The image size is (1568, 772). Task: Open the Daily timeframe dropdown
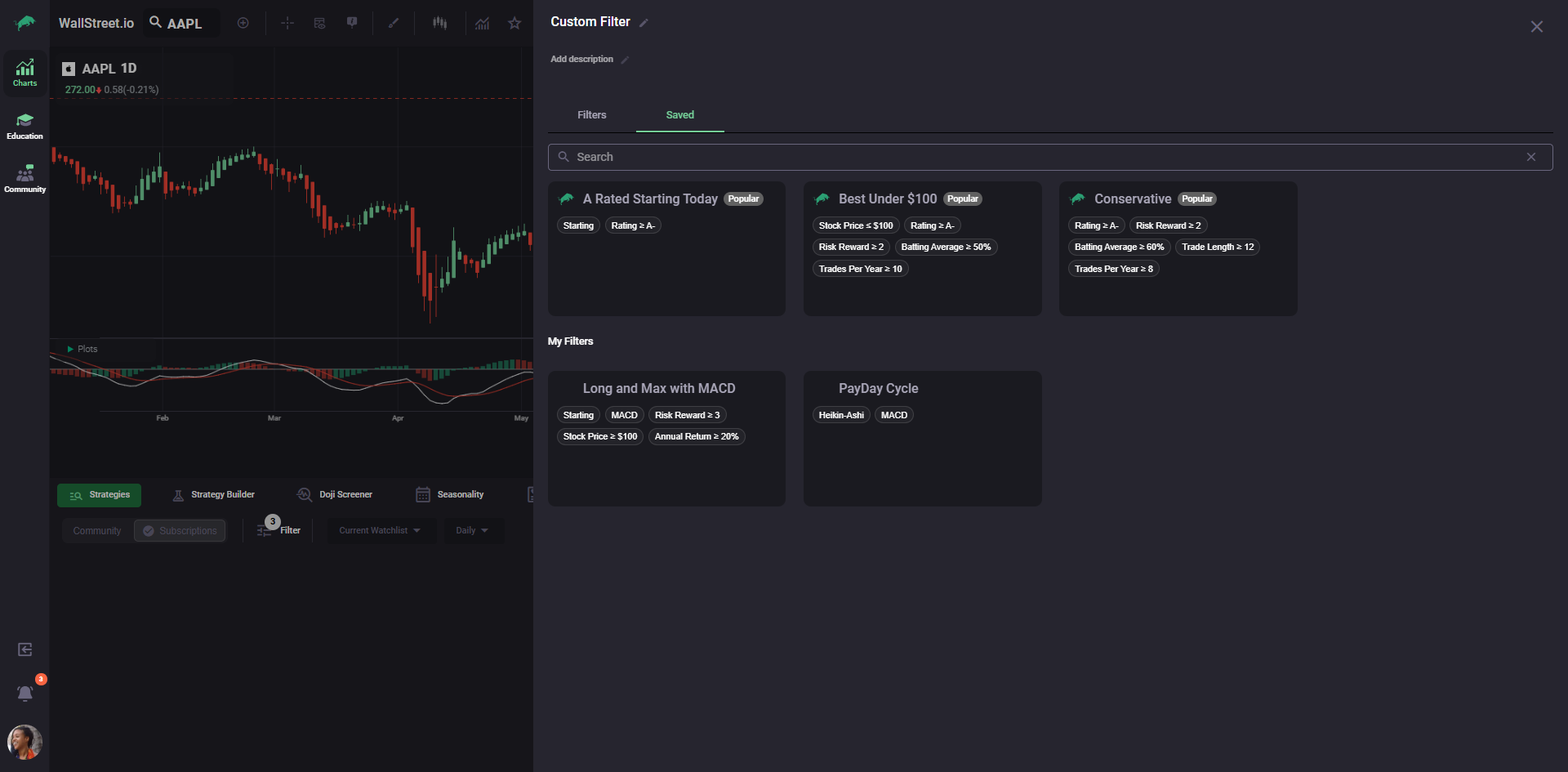click(x=472, y=531)
